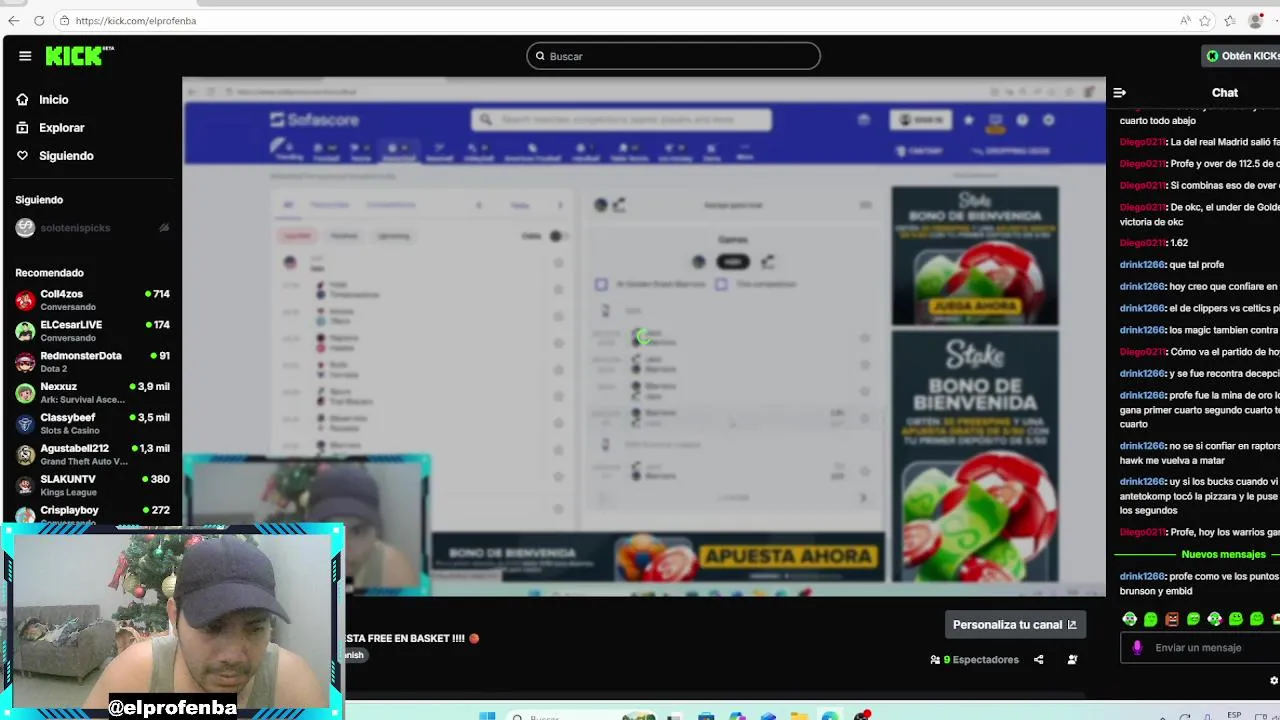
Task: Click the Recomendado section heading
Action: [49, 273]
